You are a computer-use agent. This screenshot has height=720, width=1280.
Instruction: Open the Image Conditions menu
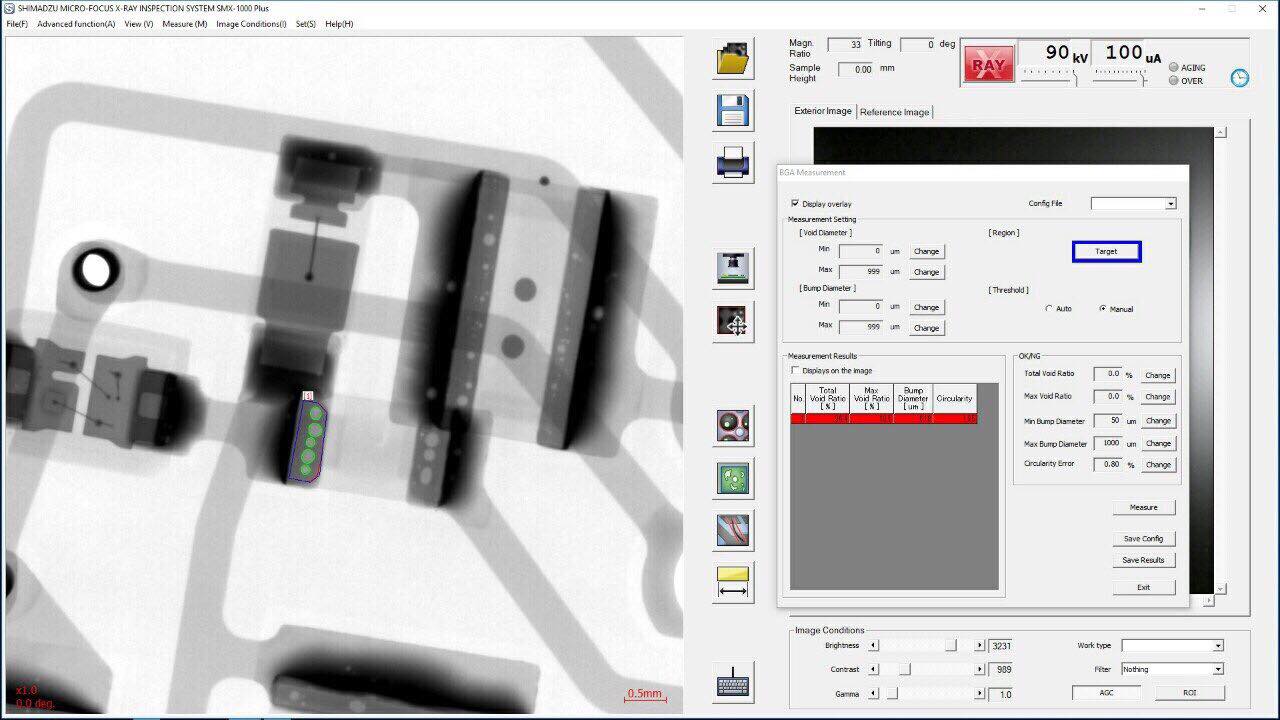click(250, 24)
